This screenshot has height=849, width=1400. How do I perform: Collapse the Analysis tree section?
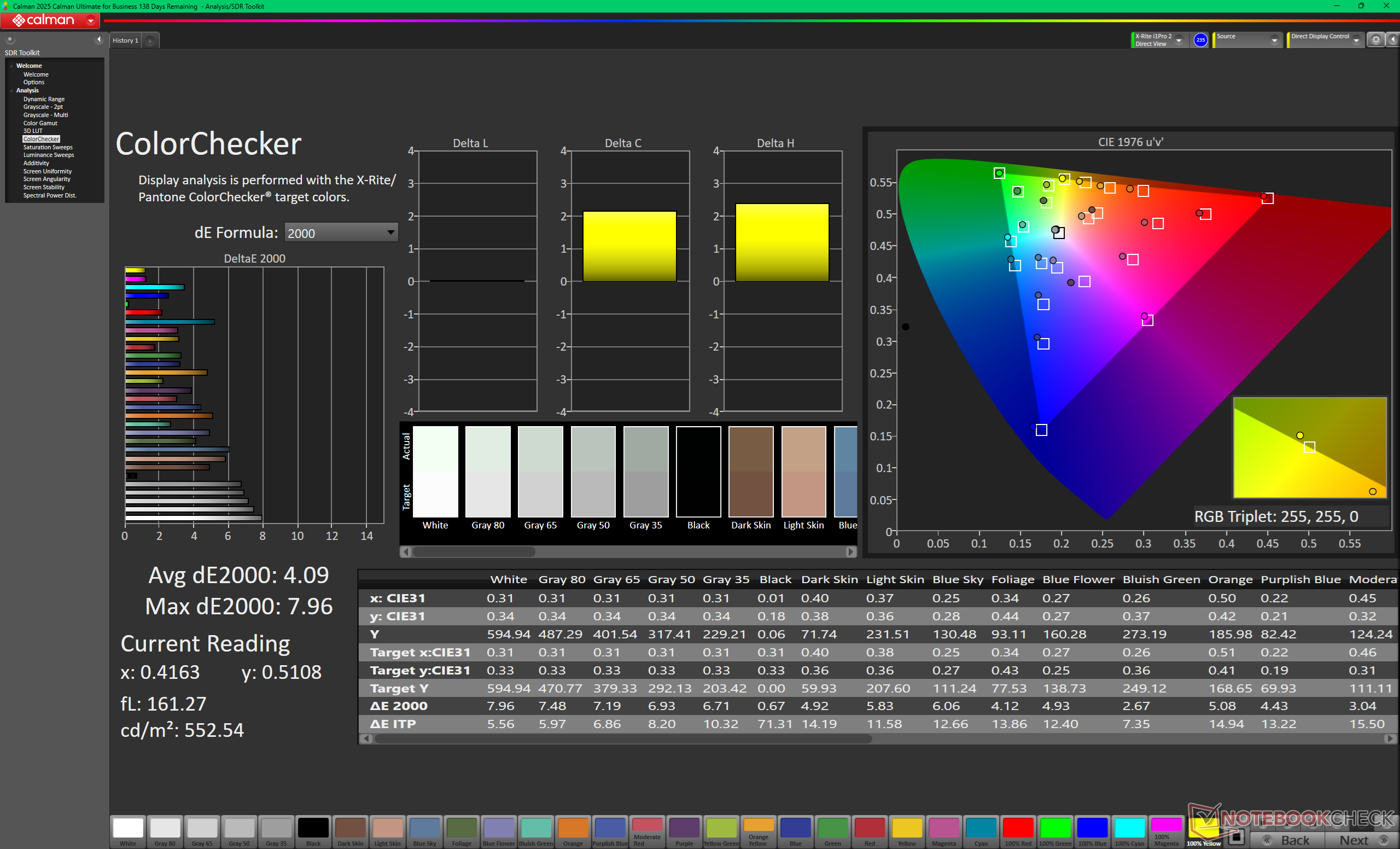coord(11,90)
